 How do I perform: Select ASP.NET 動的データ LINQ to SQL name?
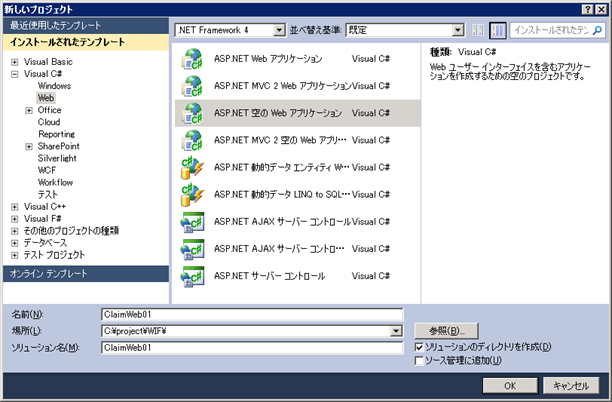[x=282, y=194]
